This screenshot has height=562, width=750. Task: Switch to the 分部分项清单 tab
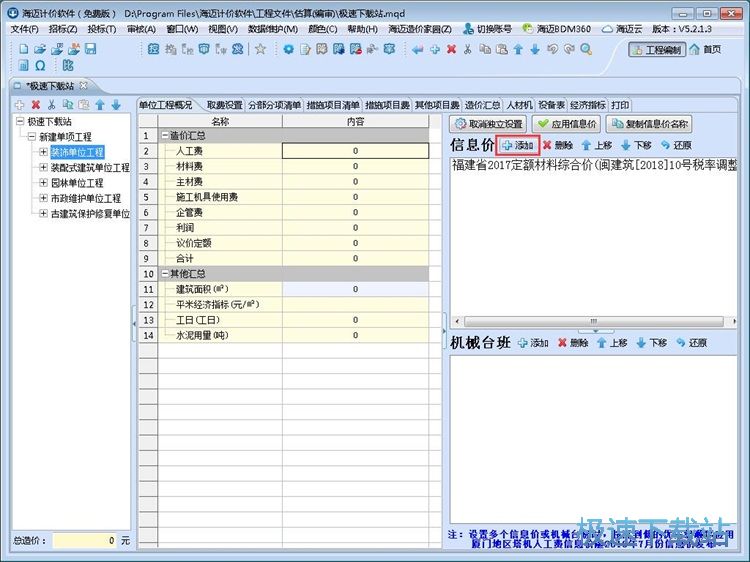[274, 105]
